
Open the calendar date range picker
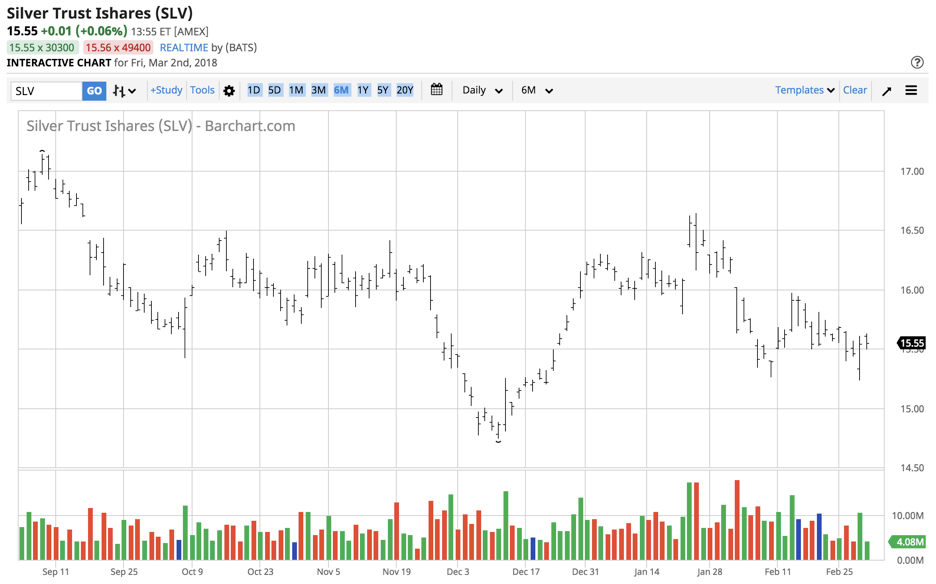pyautogui.click(x=436, y=90)
